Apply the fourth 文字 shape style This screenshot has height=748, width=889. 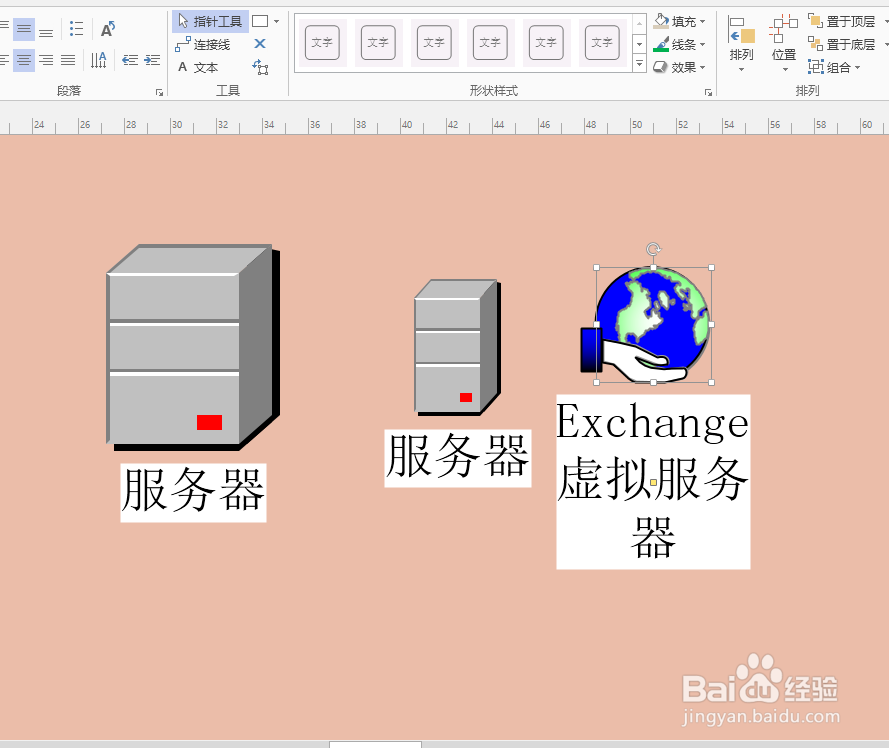pyautogui.click(x=490, y=43)
